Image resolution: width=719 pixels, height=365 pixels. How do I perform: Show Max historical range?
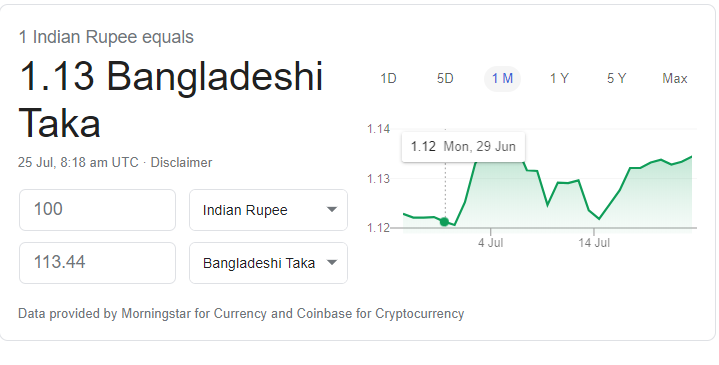675,78
